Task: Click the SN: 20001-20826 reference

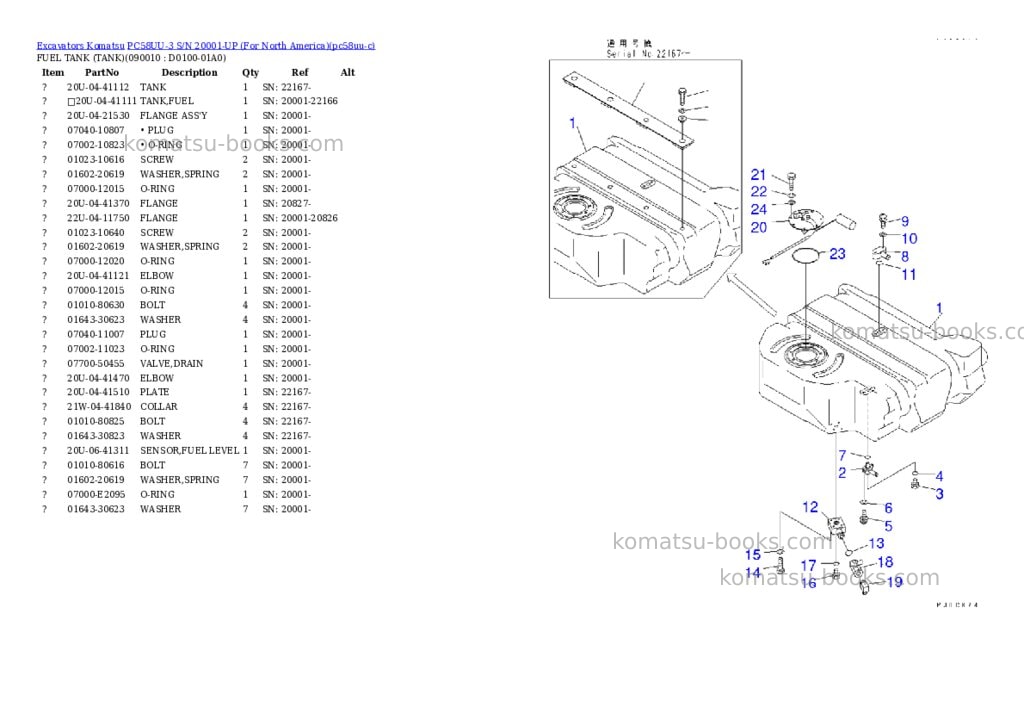Action: click(300, 218)
